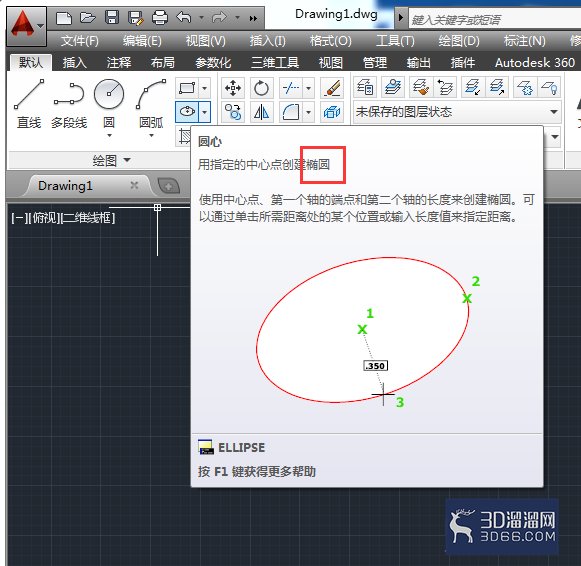Click the Save As icon

point(136,18)
